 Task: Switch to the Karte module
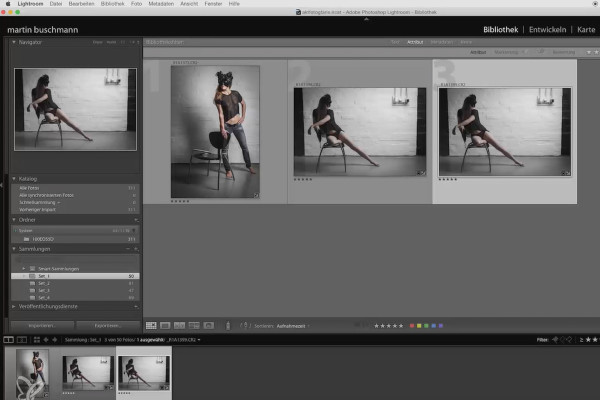[586, 29]
